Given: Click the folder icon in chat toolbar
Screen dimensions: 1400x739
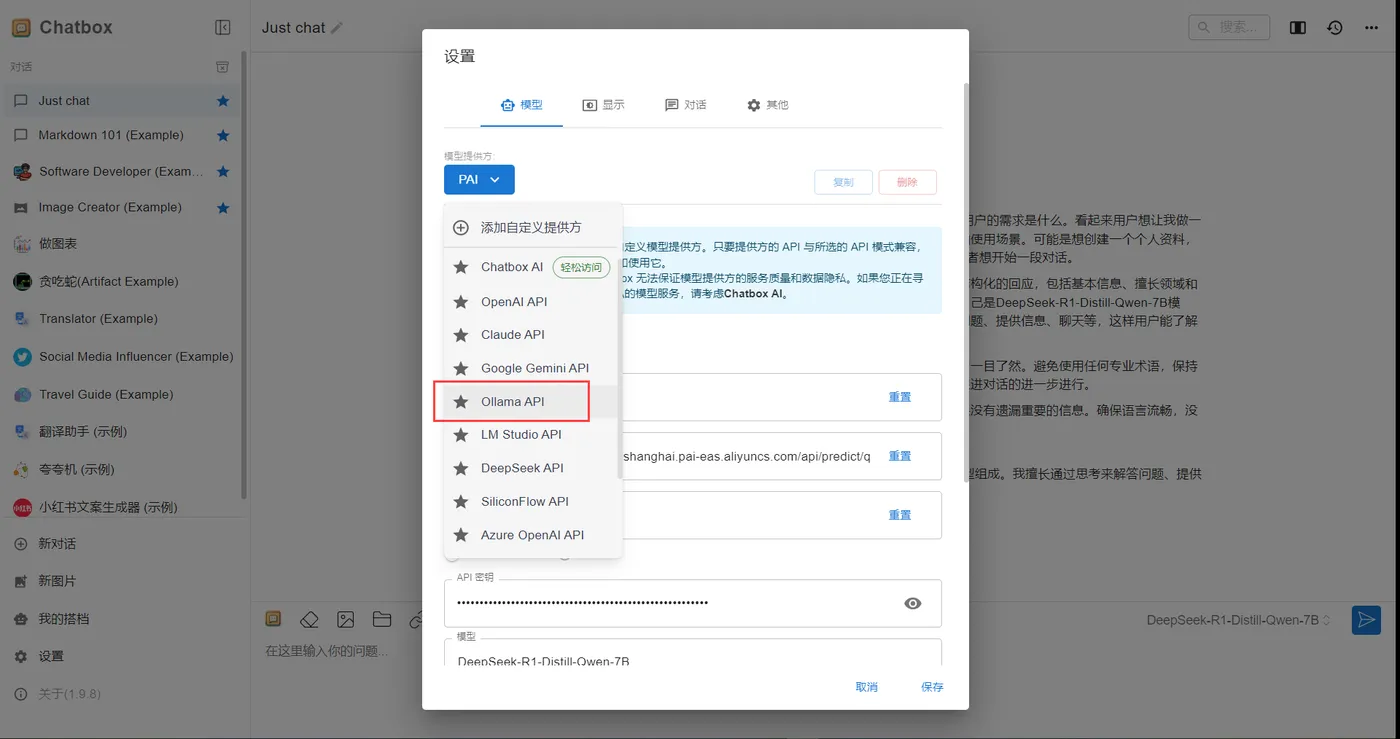Looking at the screenshot, I should point(381,620).
